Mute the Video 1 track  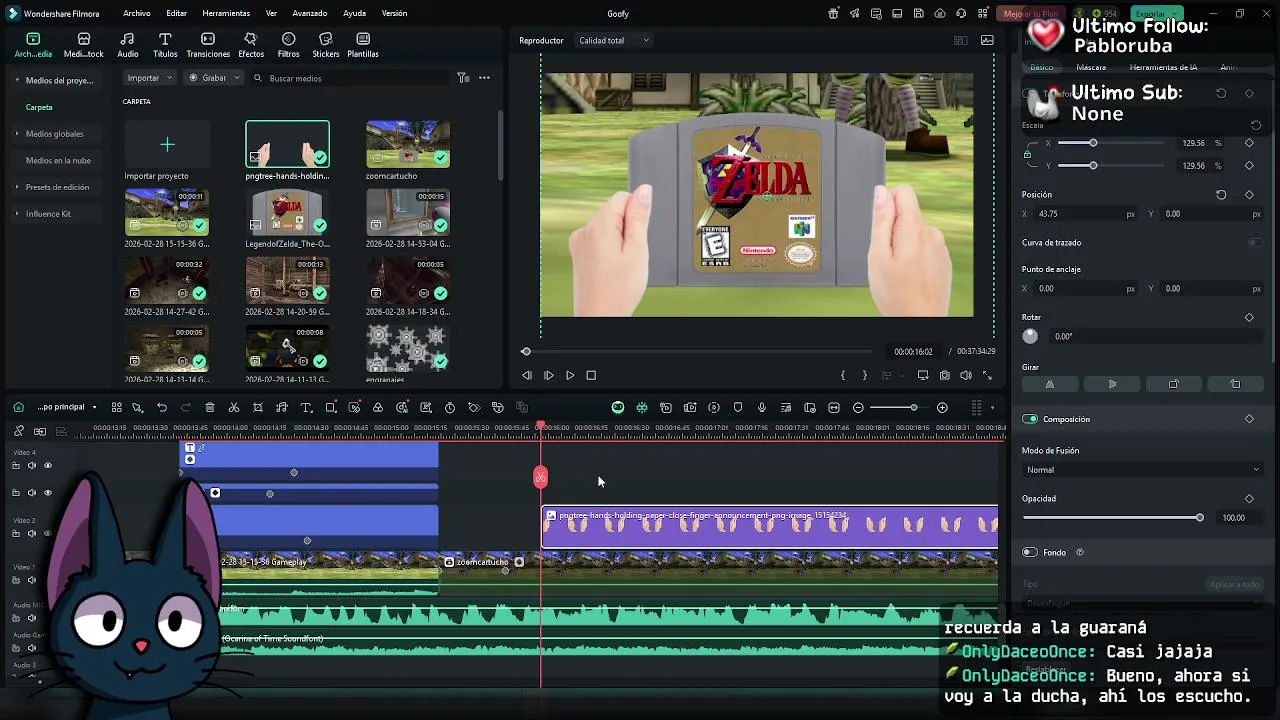tap(31, 580)
